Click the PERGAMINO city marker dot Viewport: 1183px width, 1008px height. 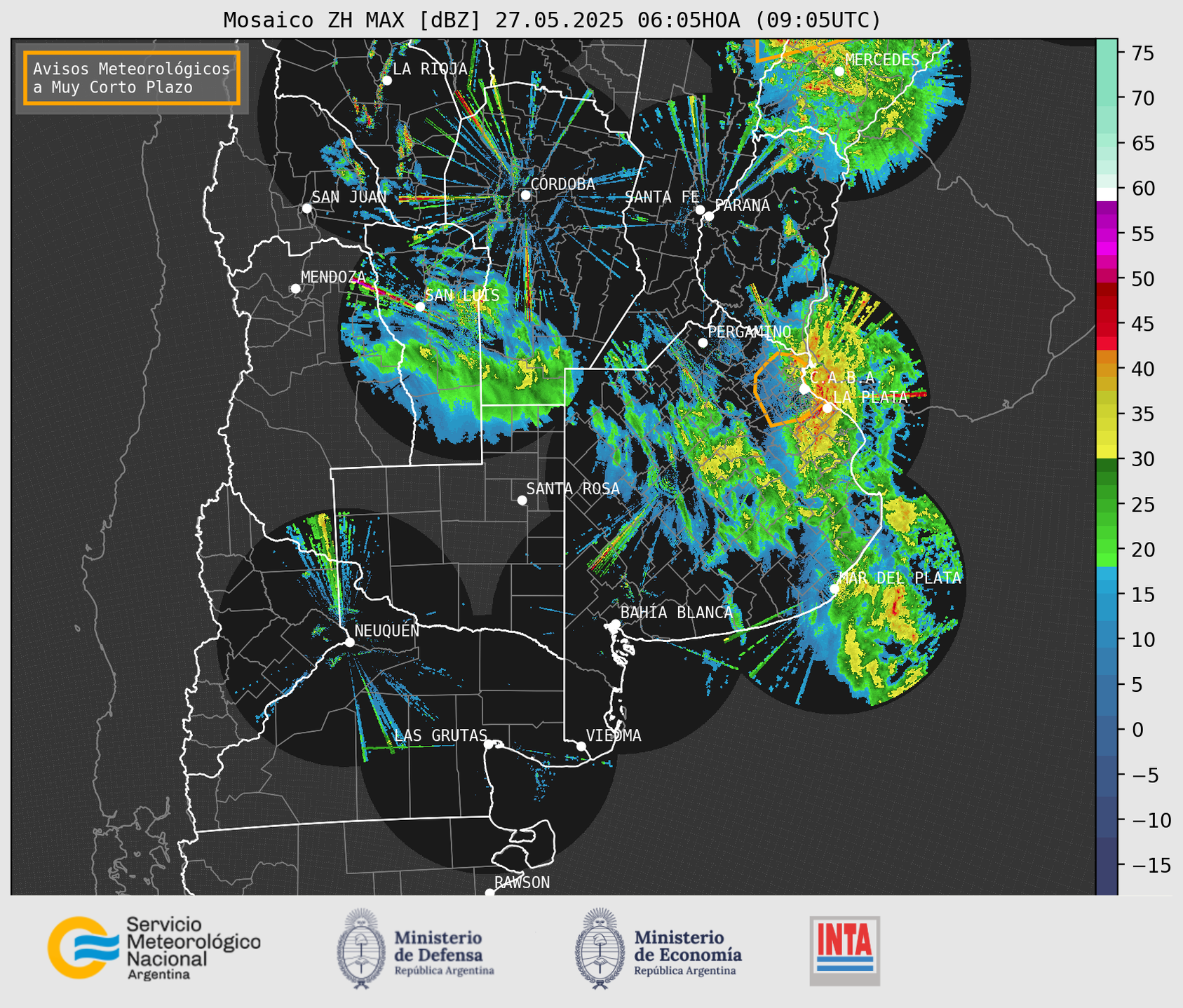tap(703, 343)
